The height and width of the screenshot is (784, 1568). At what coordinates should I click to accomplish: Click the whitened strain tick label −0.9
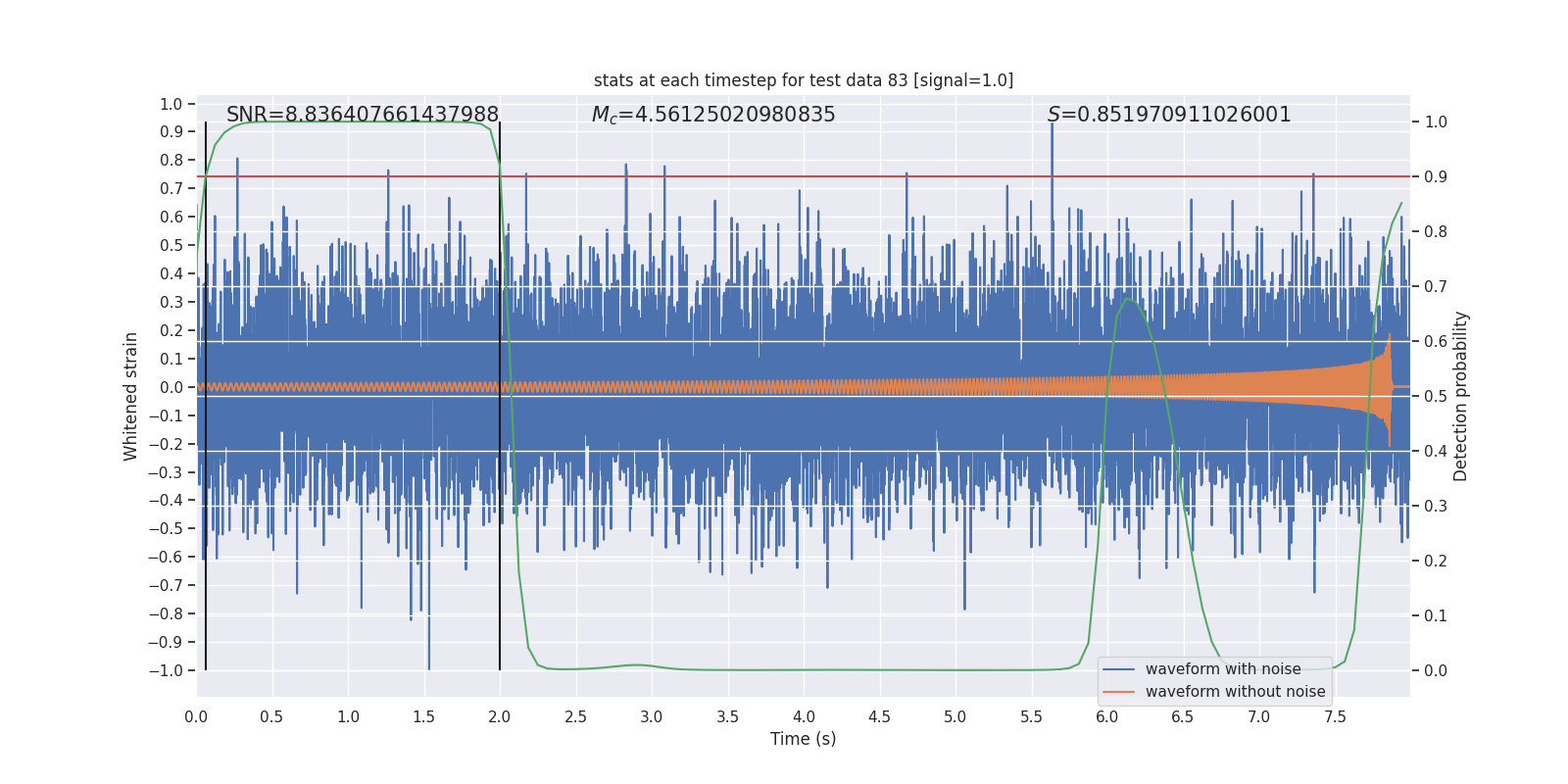[166, 642]
